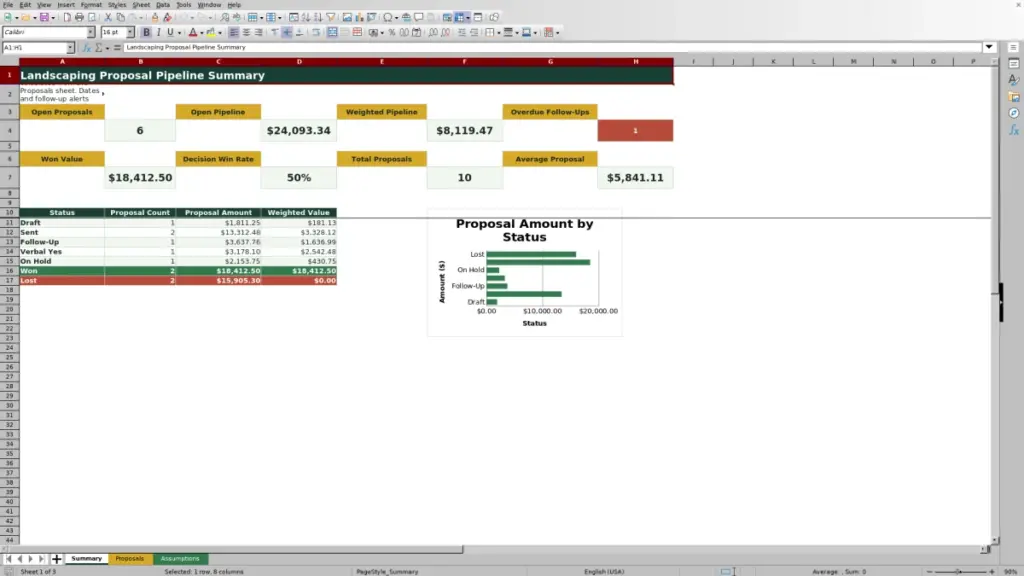
Task: Expand the Underline style dropdown arrow
Action: [180, 33]
